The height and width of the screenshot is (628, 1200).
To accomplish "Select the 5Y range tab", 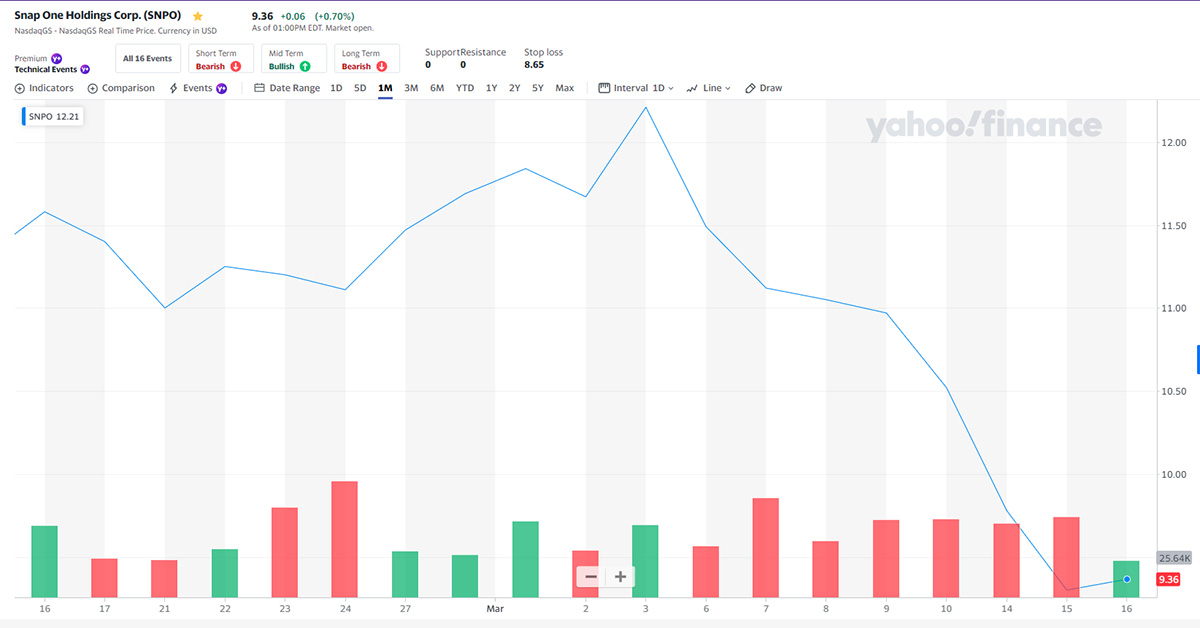I will coord(538,88).
